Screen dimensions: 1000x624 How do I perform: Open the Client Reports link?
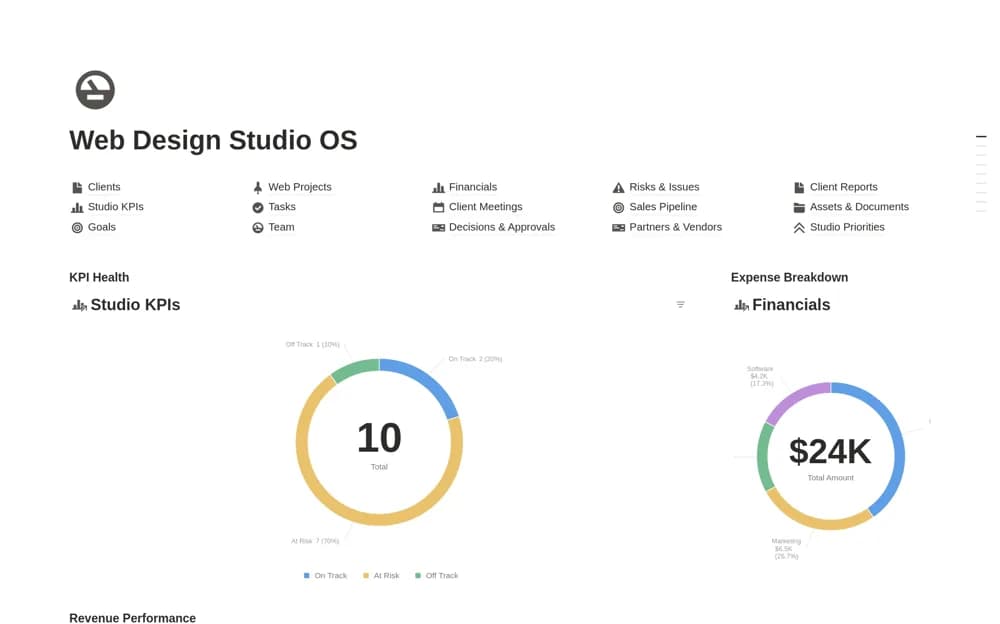pos(844,187)
